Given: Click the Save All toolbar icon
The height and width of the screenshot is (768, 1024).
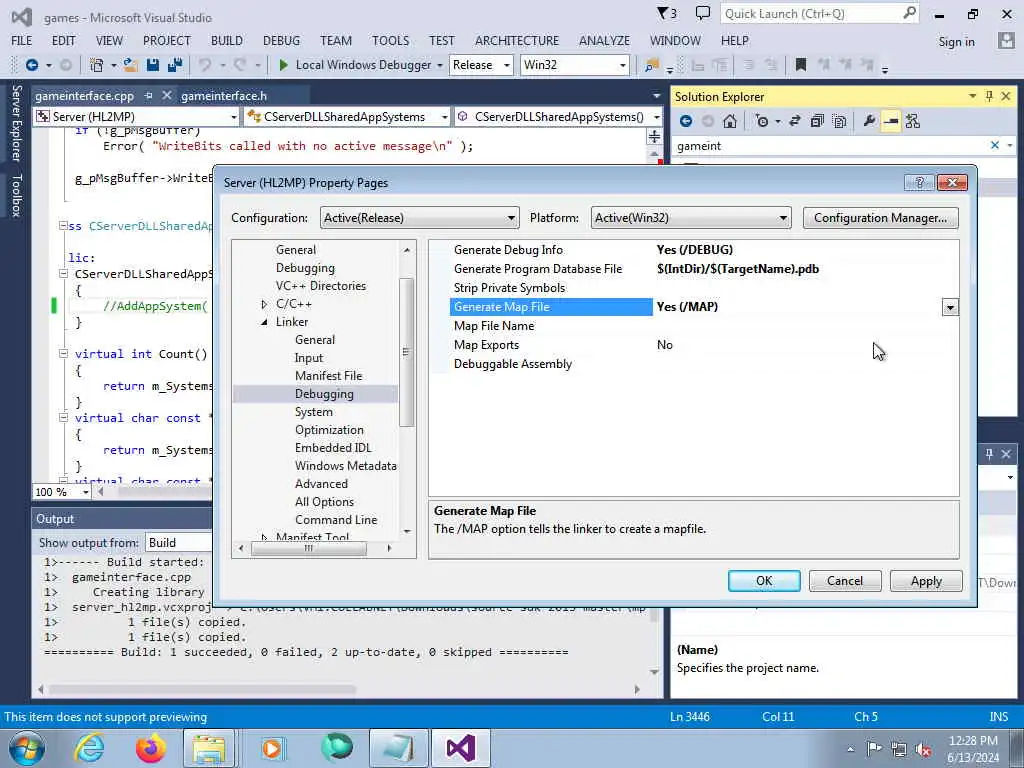Looking at the screenshot, I should (175, 65).
